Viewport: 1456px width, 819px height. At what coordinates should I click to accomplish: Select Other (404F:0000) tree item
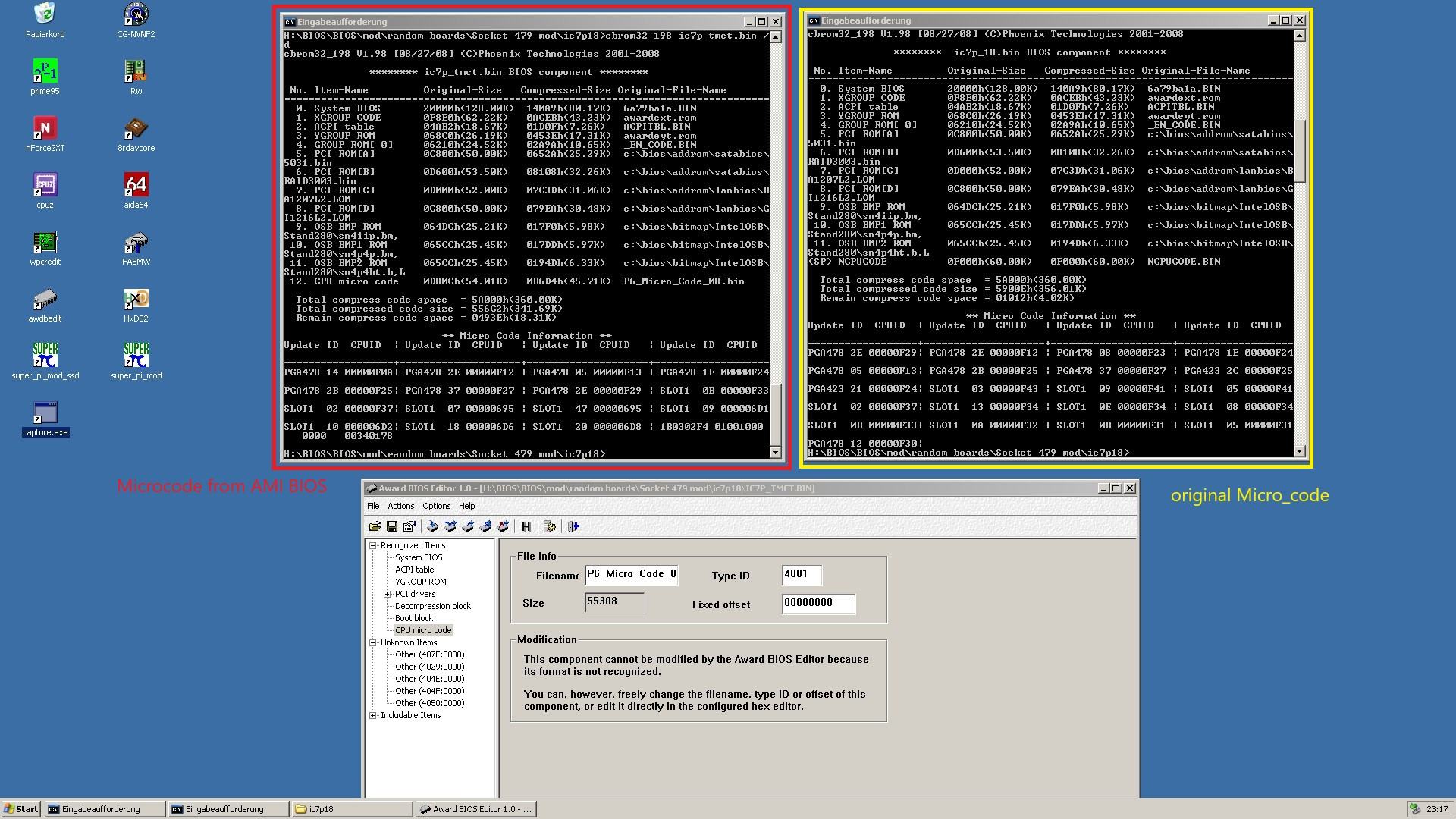click(x=429, y=691)
